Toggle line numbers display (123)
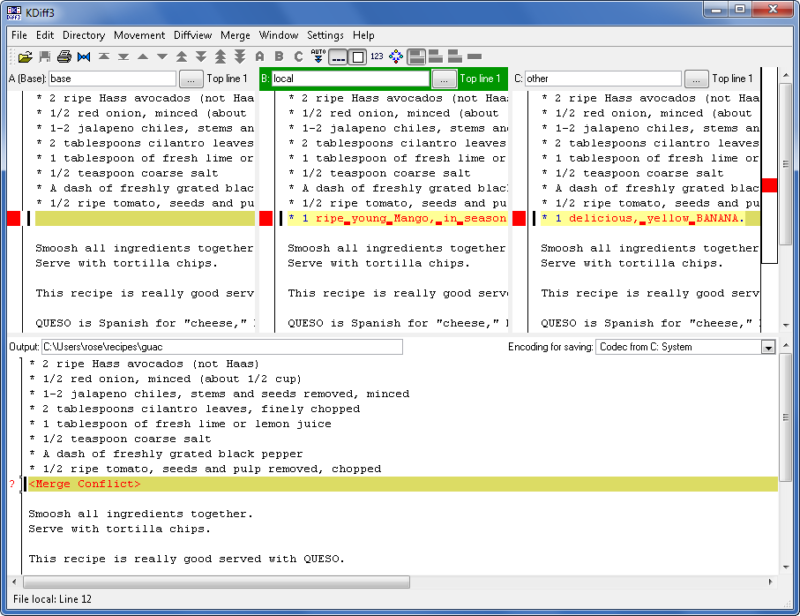The image size is (800, 616). point(376,57)
